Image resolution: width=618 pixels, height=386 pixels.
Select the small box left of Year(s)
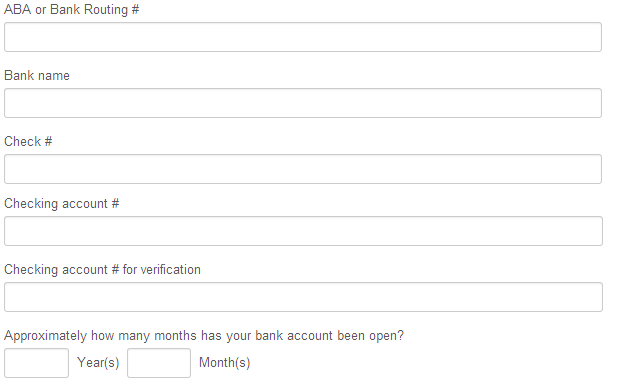tap(36, 363)
